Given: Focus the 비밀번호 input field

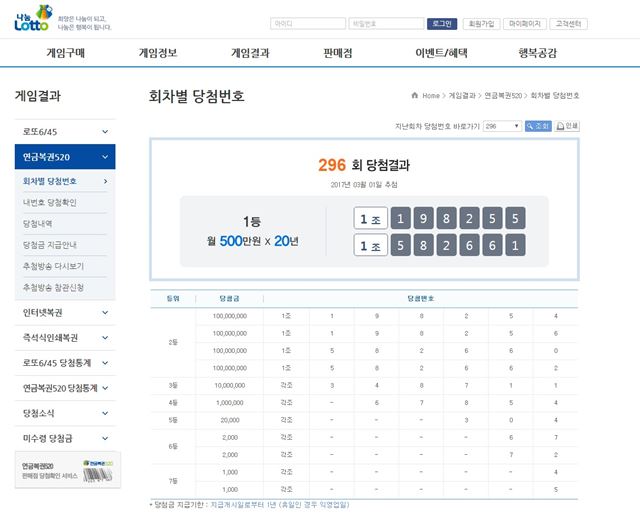Looking at the screenshot, I should 386,24.
